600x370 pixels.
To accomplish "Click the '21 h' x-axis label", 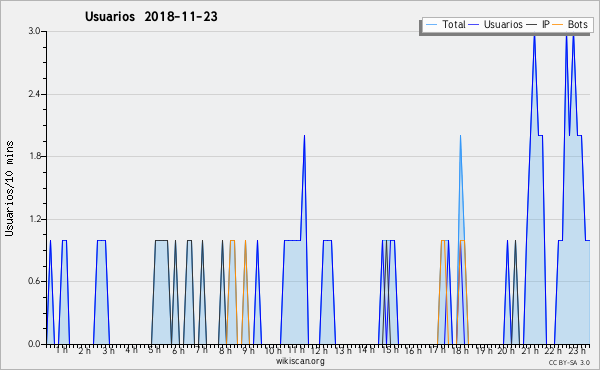I will tap(530, 350).
